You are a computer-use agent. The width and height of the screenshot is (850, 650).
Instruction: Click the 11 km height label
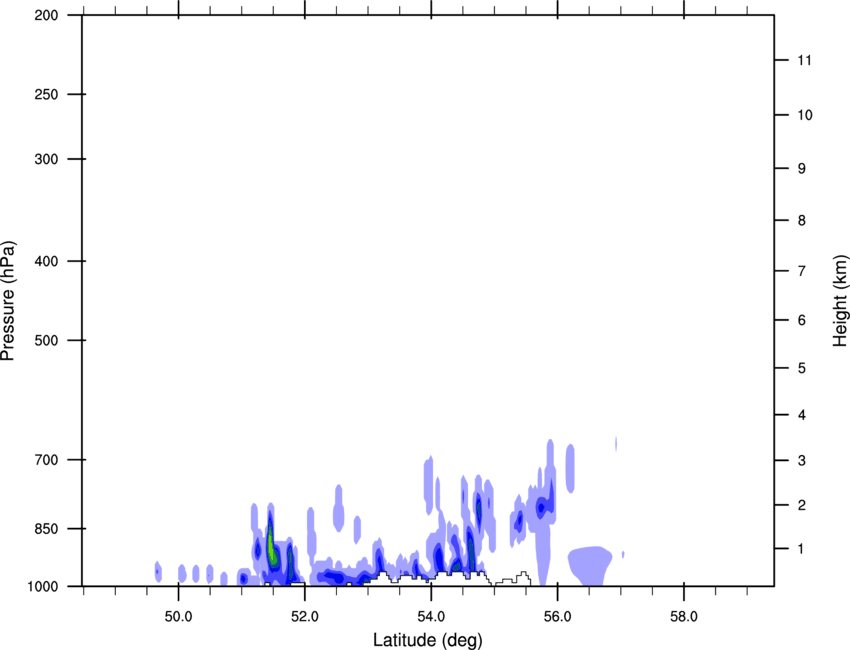[x=804, y=60]
